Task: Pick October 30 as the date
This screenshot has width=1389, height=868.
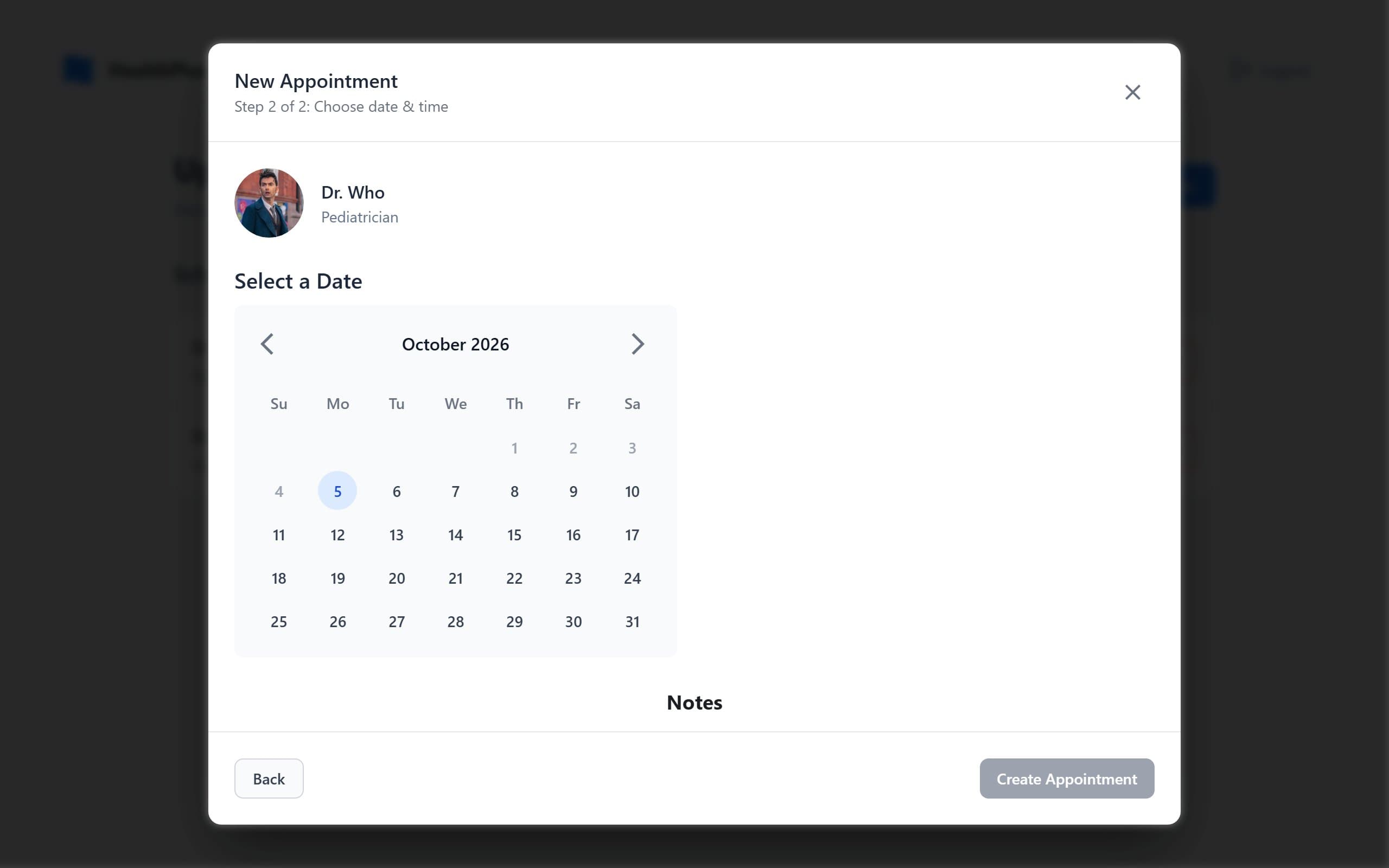Action: [x=574, y=621]
